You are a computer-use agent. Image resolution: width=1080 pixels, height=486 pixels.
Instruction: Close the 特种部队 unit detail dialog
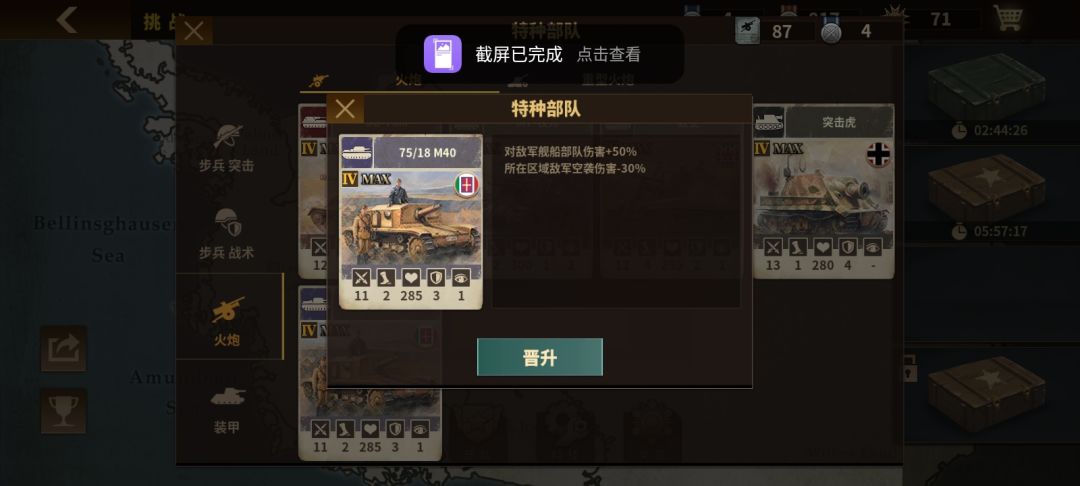point(345,109)
